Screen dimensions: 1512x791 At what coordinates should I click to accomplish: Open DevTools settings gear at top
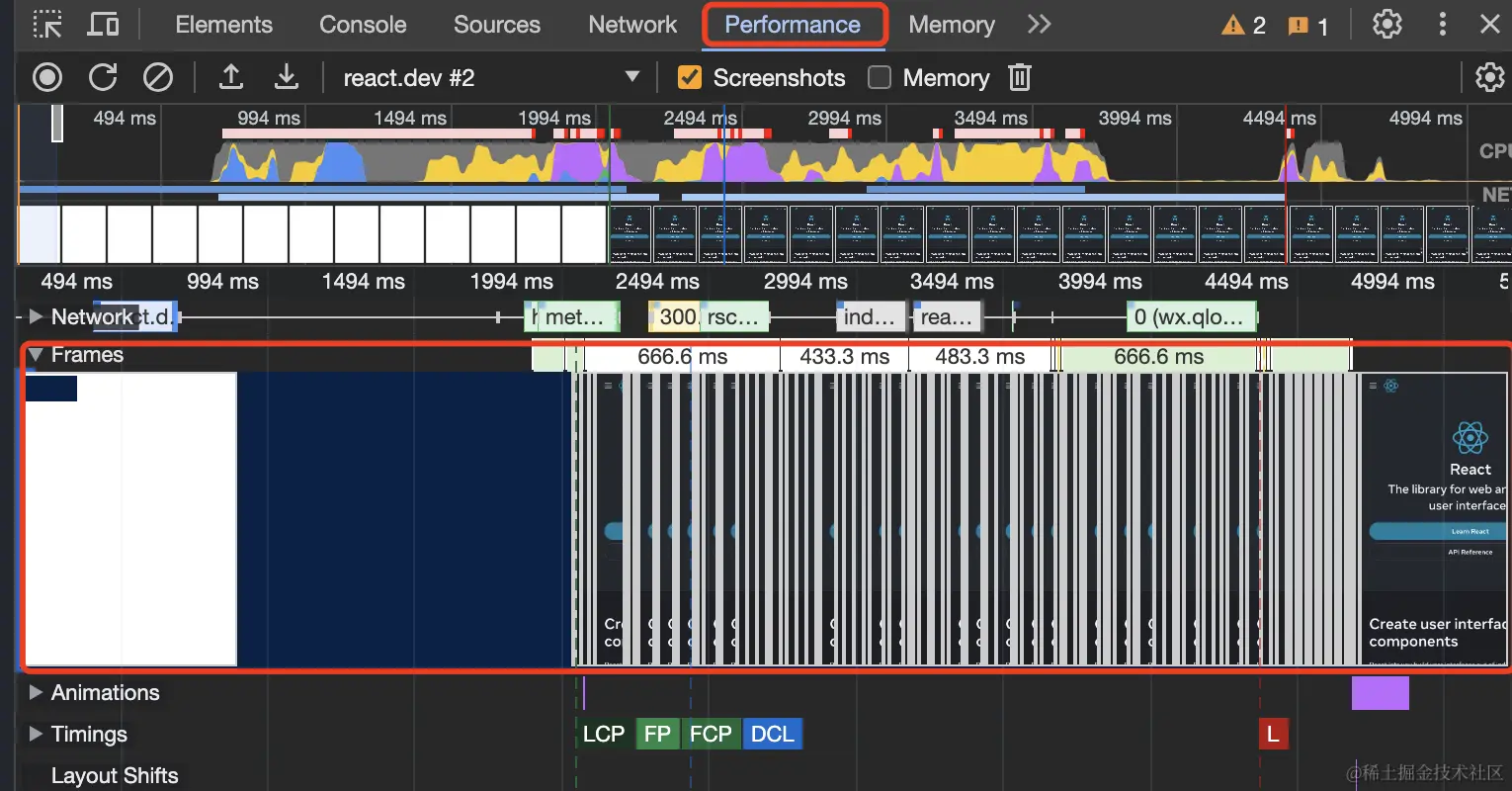(1387, 25)
